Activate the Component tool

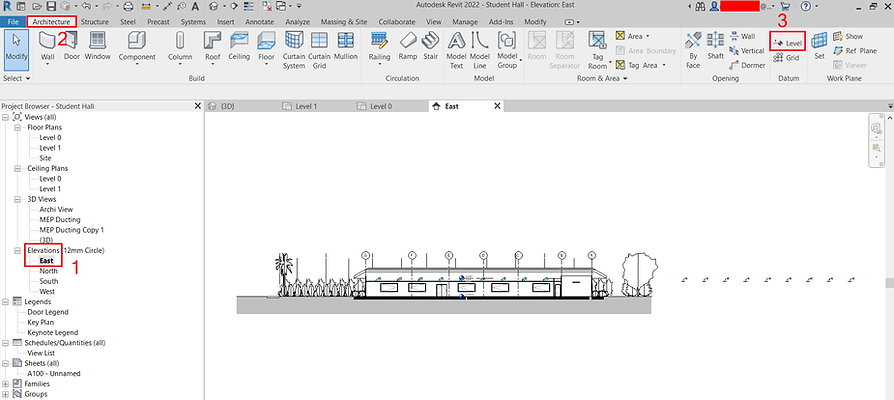(137, 46)
